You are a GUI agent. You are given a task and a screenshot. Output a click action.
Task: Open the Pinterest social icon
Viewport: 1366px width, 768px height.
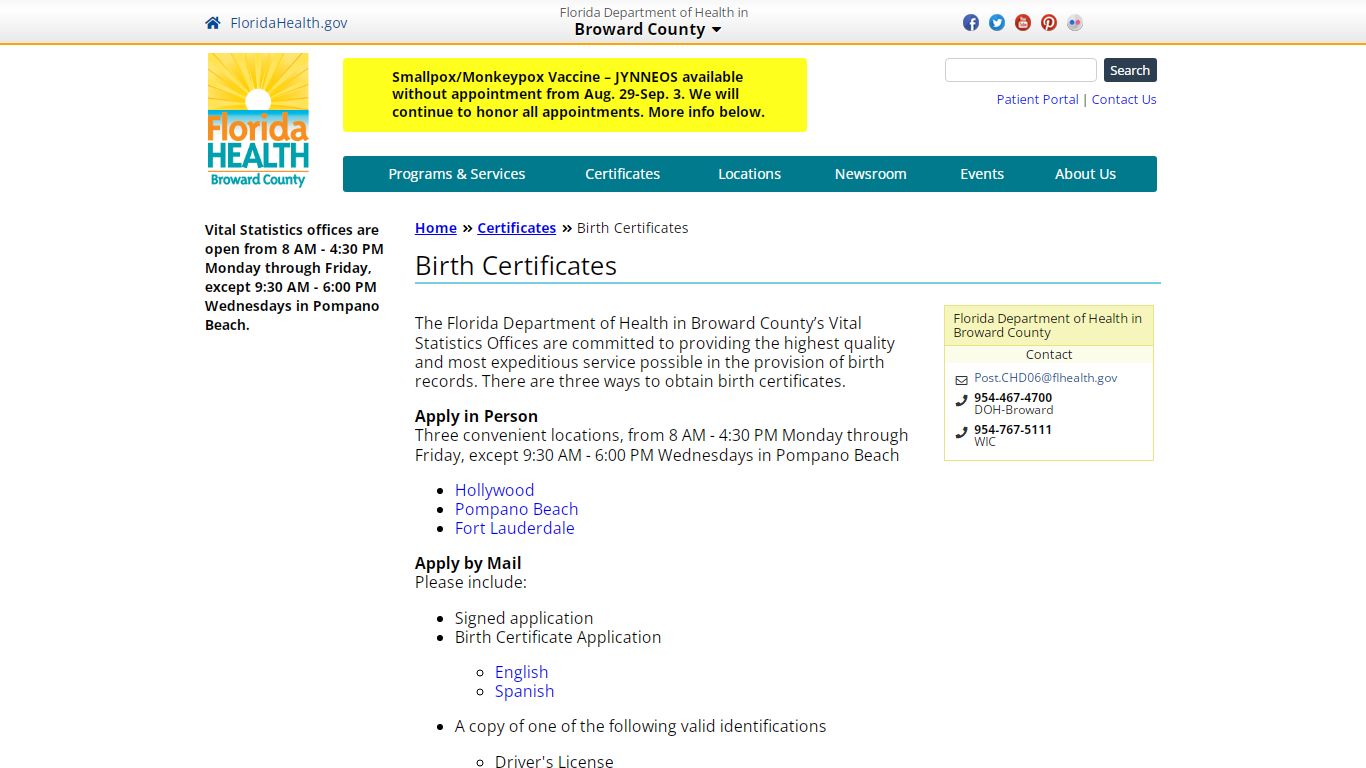pyautogui.click(x=1049, y=23)
